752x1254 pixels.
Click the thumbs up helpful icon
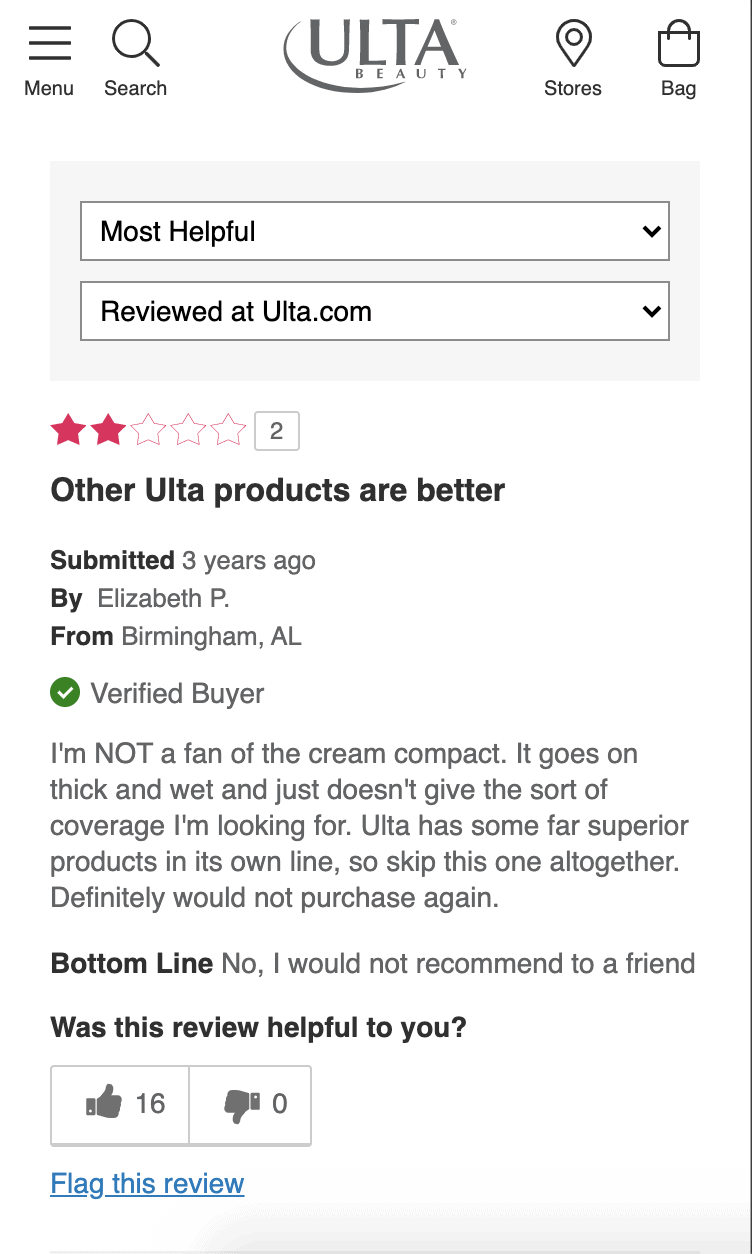(104, 1104)
